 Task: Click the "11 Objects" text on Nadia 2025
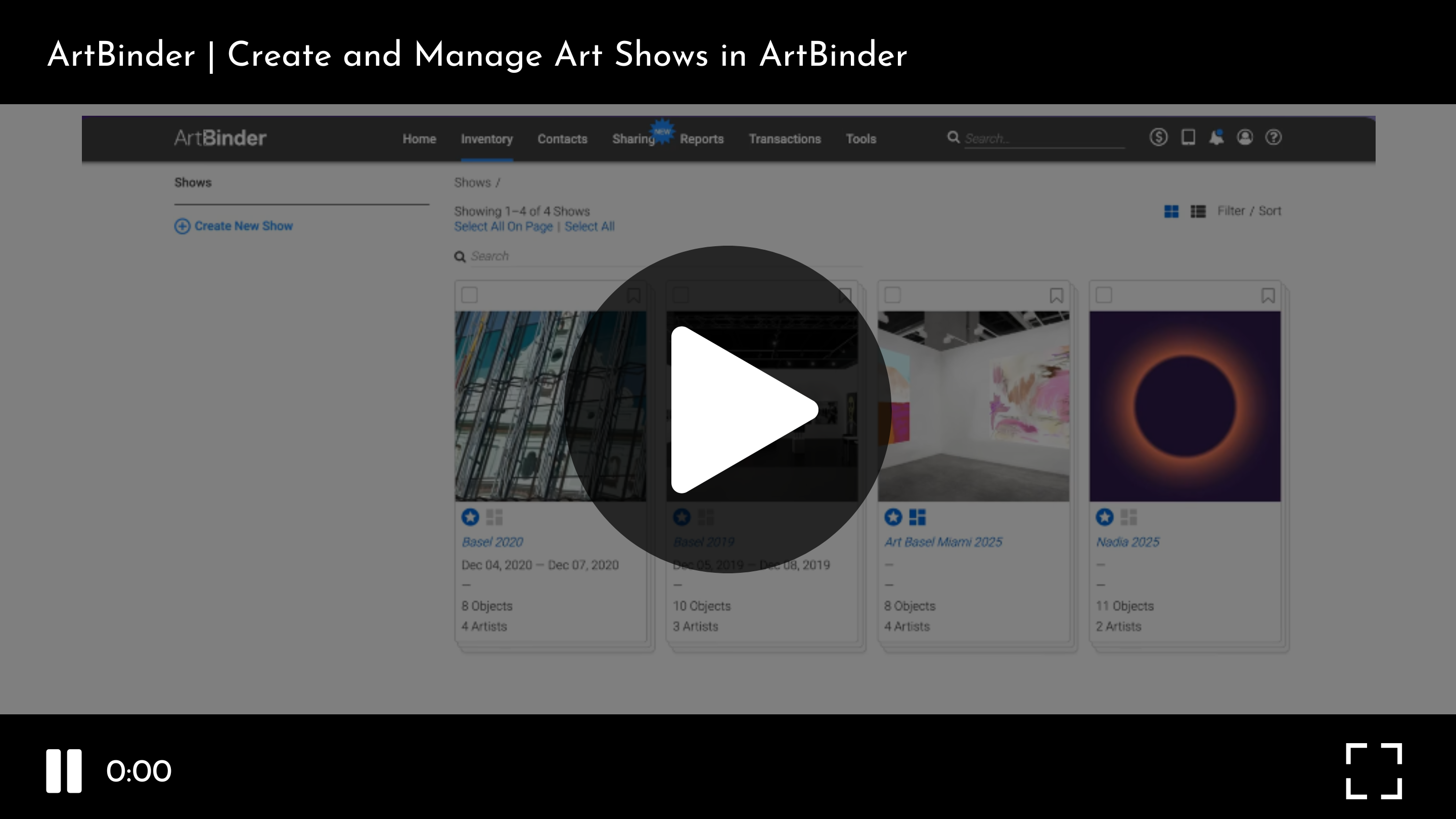click(1124, 606)
